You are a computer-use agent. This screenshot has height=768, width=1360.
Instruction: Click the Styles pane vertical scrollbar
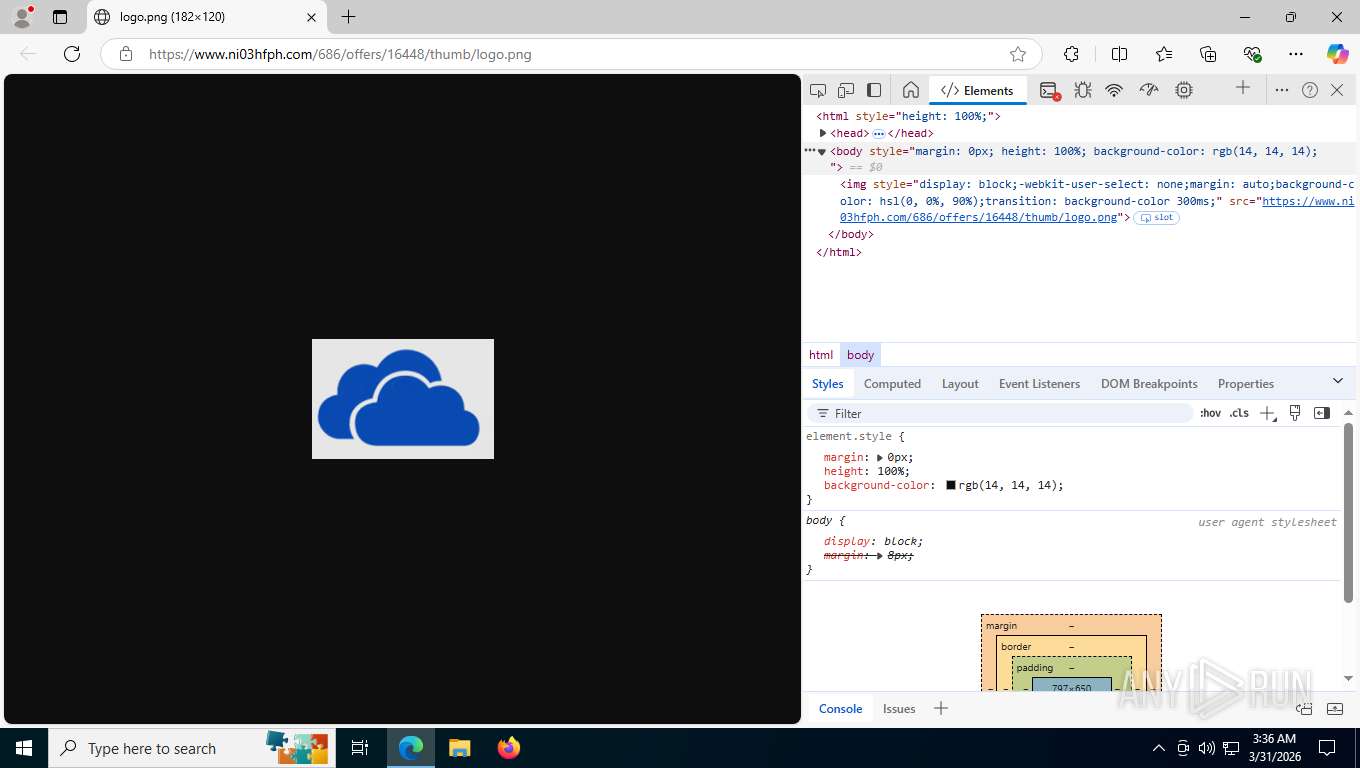[x=1348, y=513]
